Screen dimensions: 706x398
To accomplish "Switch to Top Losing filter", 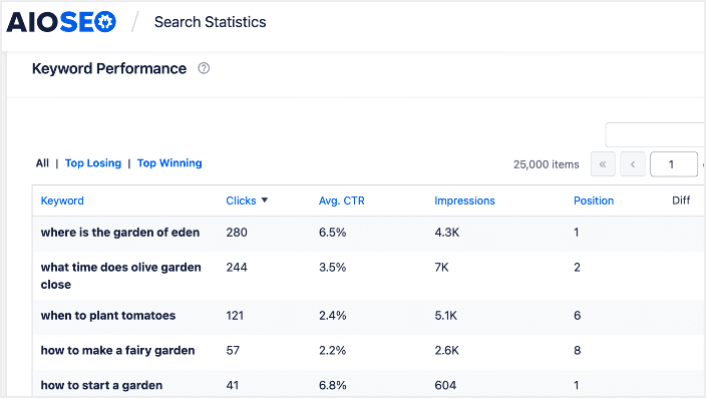I will point(93,163).
